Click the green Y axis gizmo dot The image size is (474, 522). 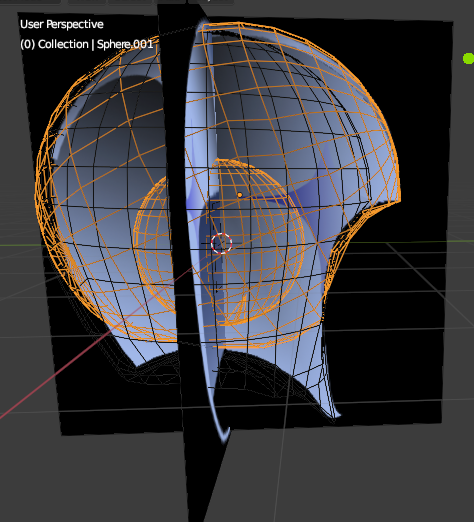(469, 59)
